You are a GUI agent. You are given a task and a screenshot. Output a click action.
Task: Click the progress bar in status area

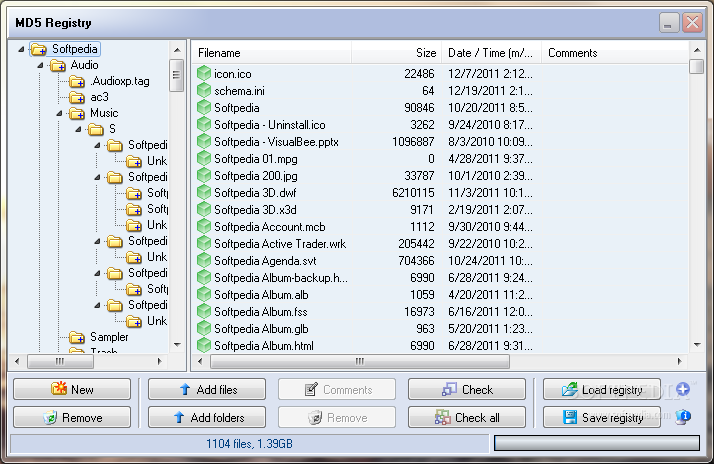tap(597, 443)
